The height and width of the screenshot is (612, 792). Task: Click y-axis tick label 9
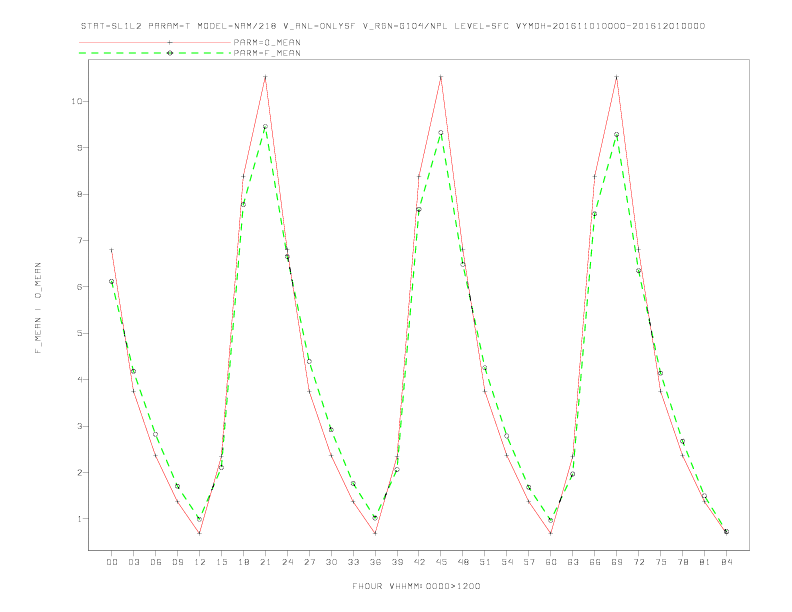coord(79,147)
